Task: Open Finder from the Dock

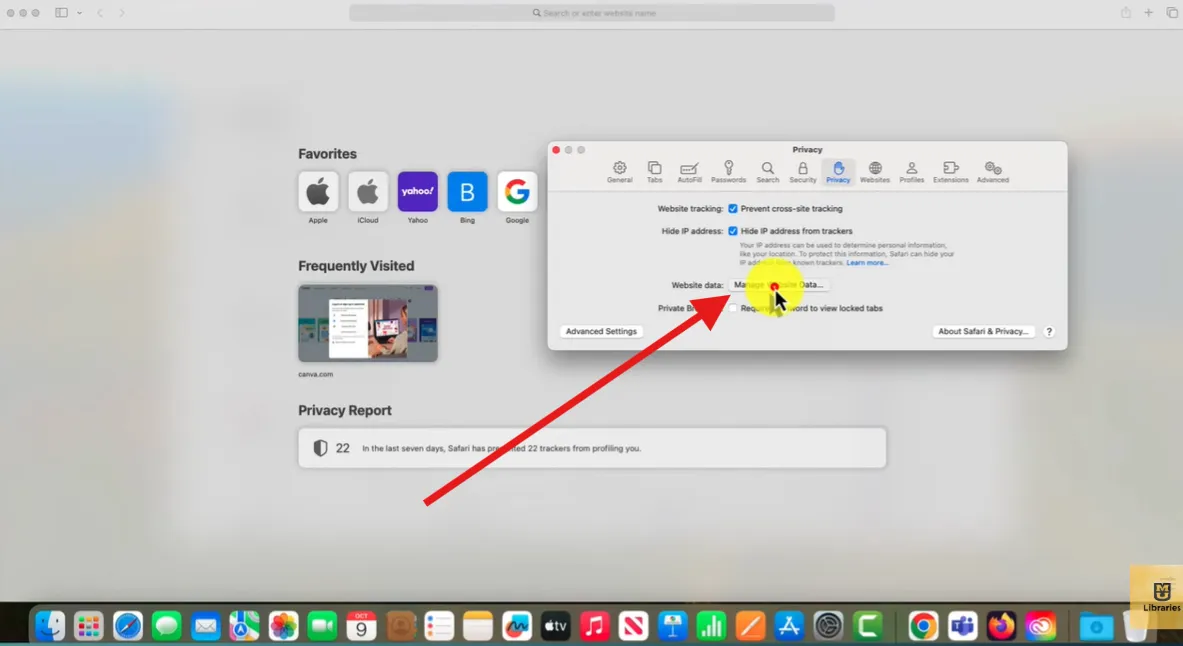Action: coord(50,626)
